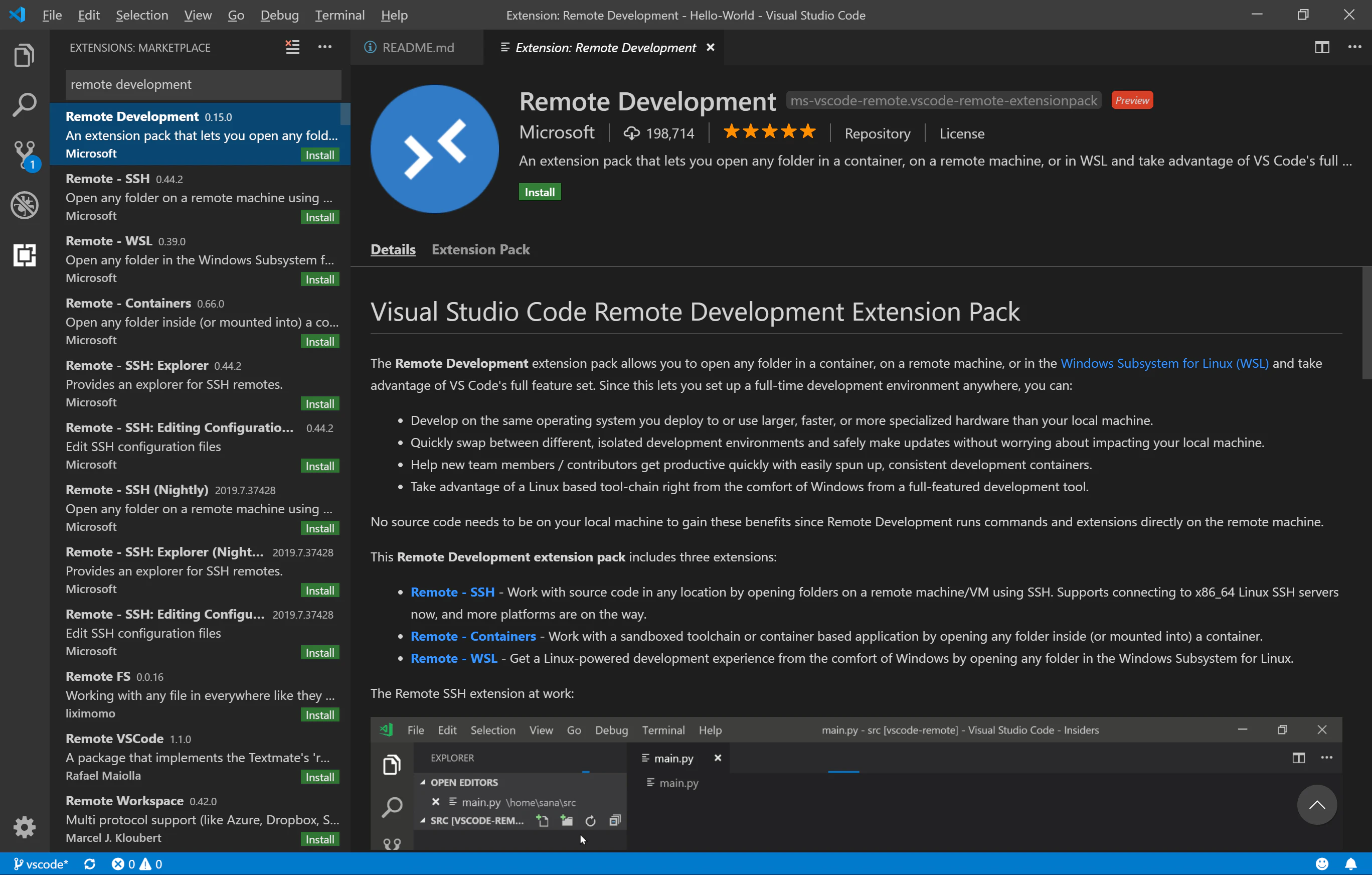Image resolution: width=1372 pixels, height=875 pixels.
Task: Open the Extensions view icon
Action: coord(24,255)
